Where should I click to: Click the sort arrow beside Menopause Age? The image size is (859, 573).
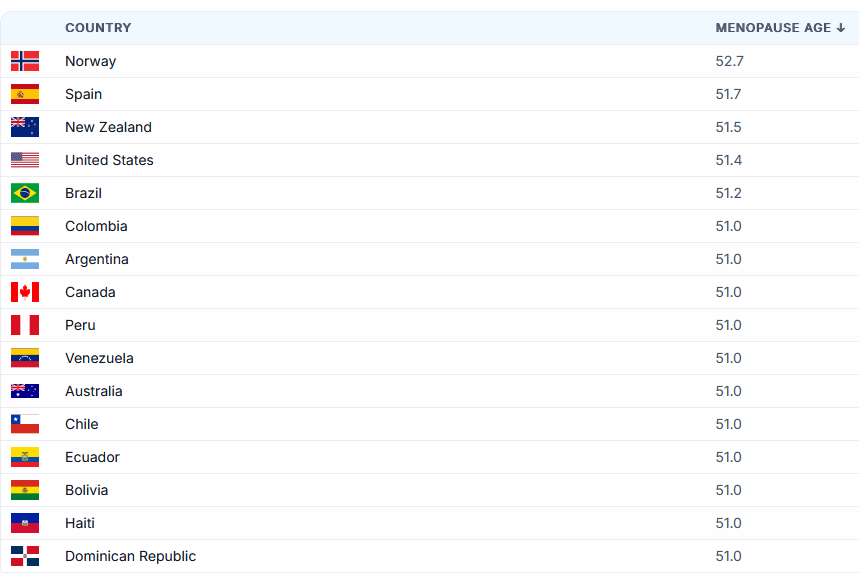pyautogui.click(x=841, y=28)
